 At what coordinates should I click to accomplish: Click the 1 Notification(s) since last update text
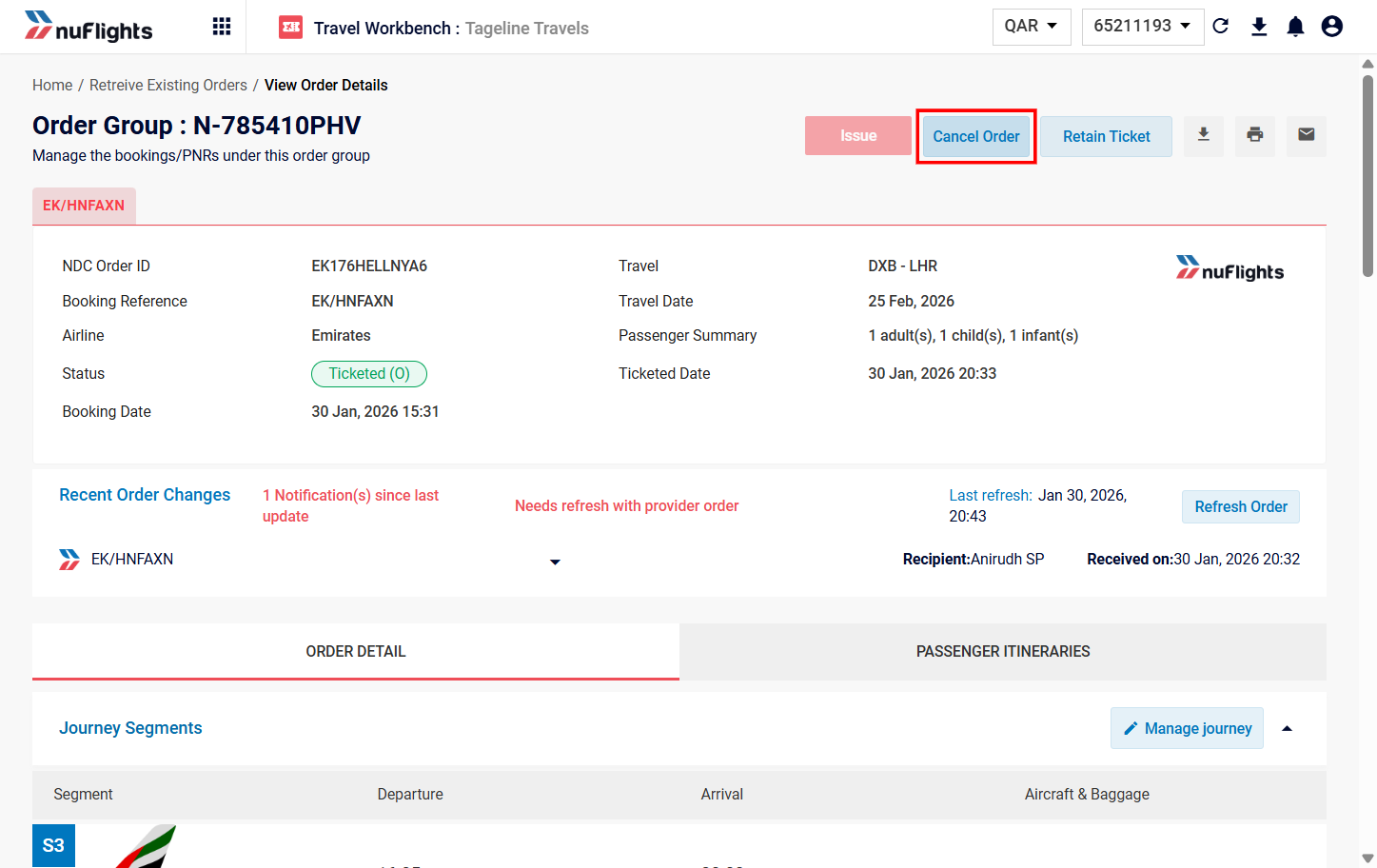click(350, 505)
